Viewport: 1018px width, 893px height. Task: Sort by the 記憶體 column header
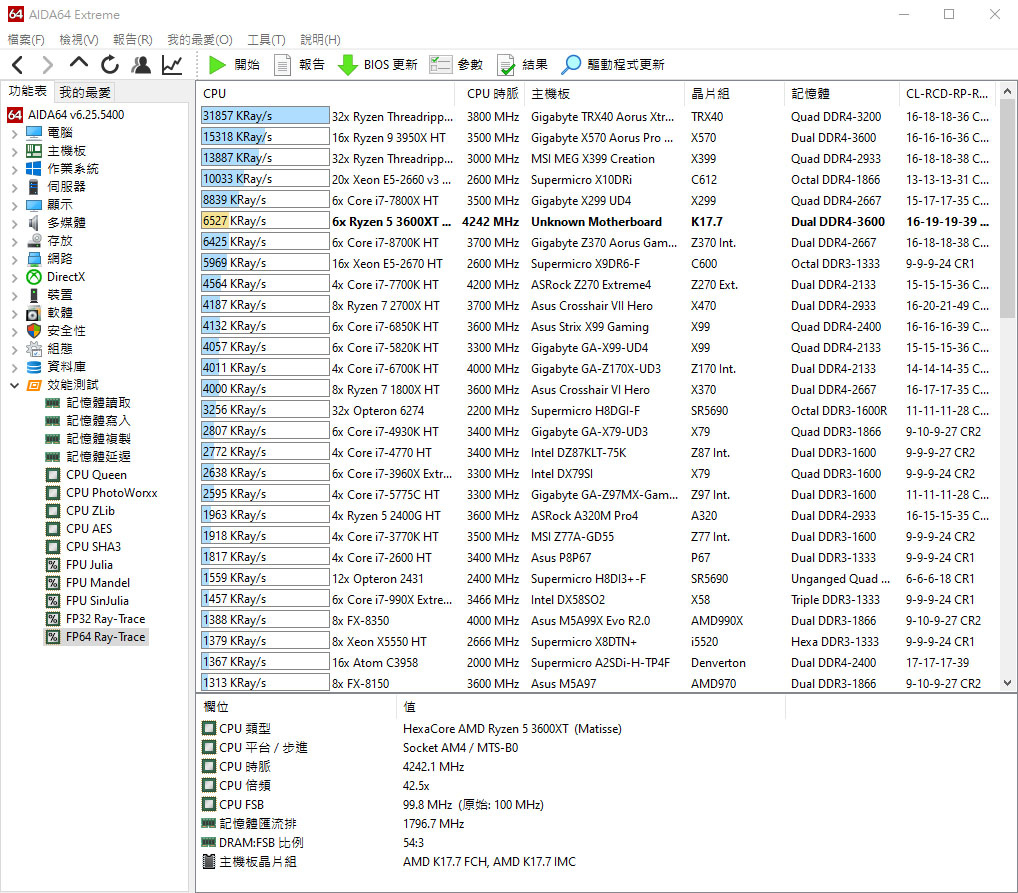[x=841, y=94]
